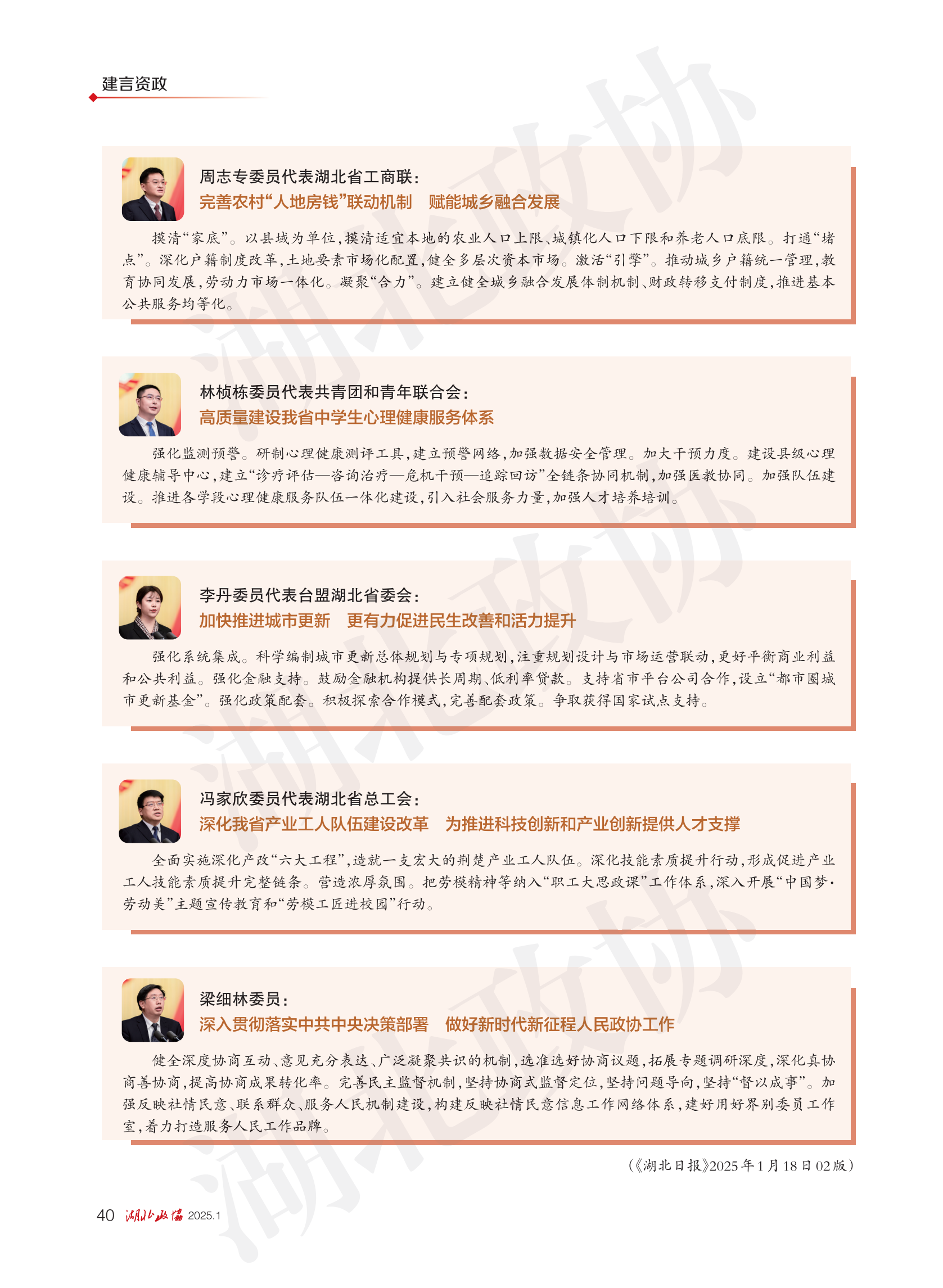The width and height of the screenshot is (943, 1288).
Task: Click page number 40 in footer
Action: coord(106,1215)
